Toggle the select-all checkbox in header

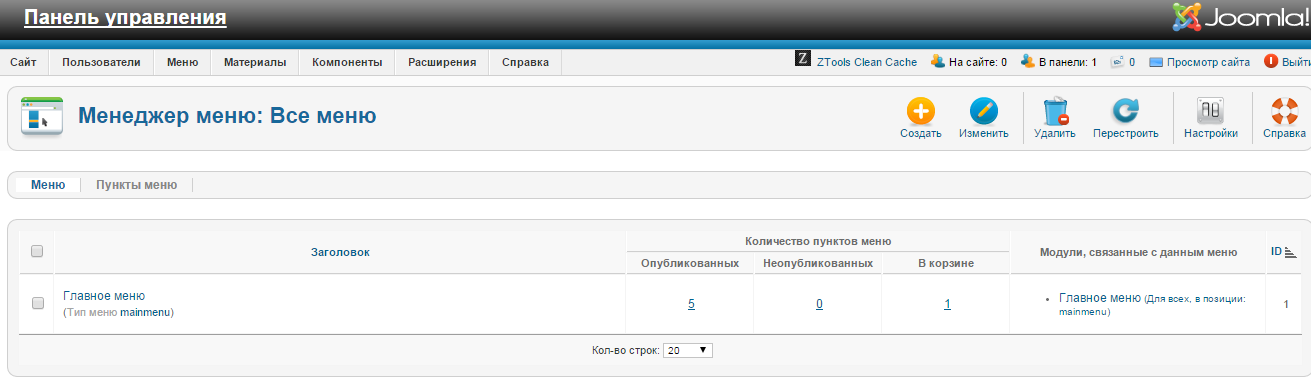click(x=37, y=252)
